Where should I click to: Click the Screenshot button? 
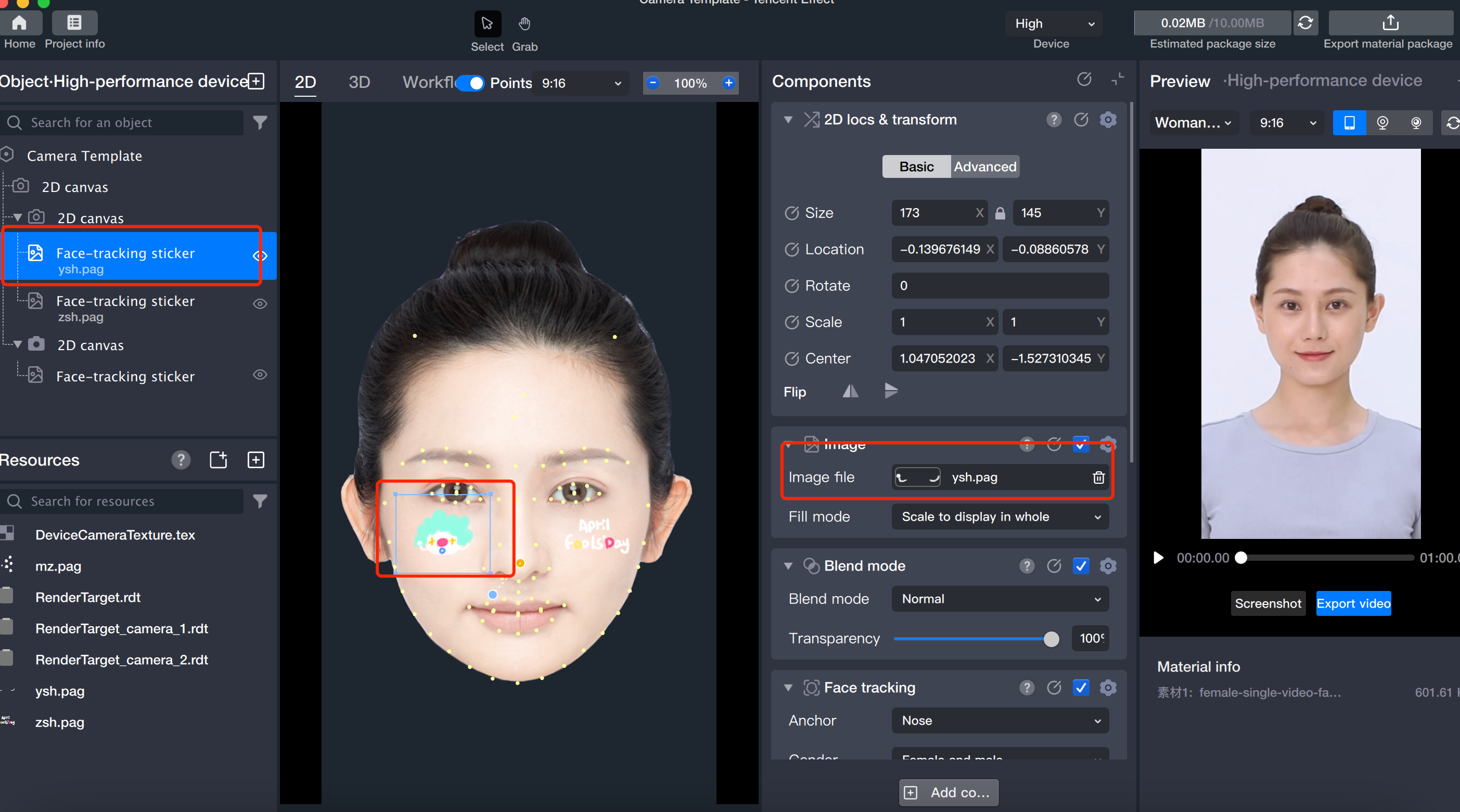pyautogui.click(x=1268, y=603)
